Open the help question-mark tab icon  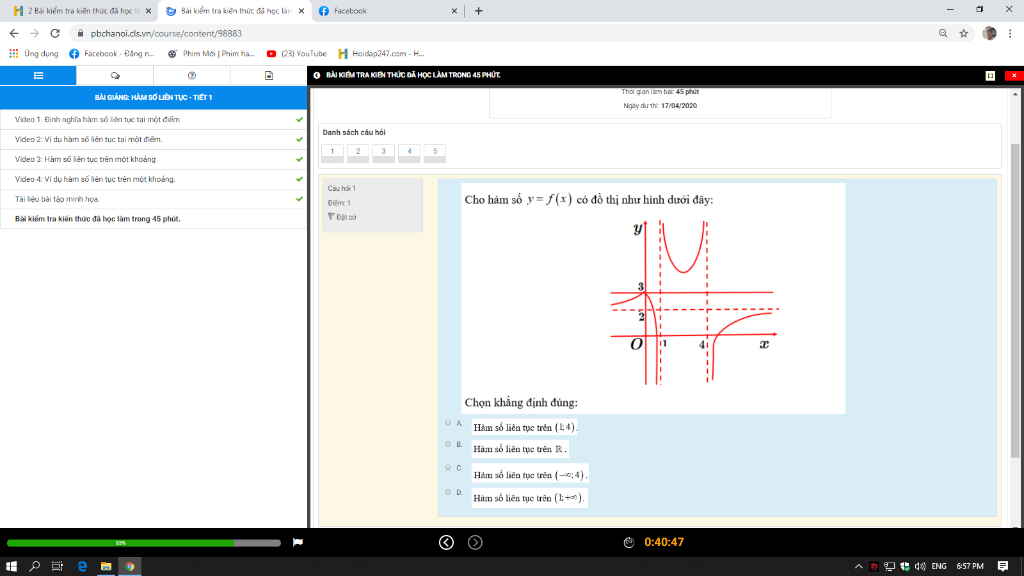coord(192,76)
